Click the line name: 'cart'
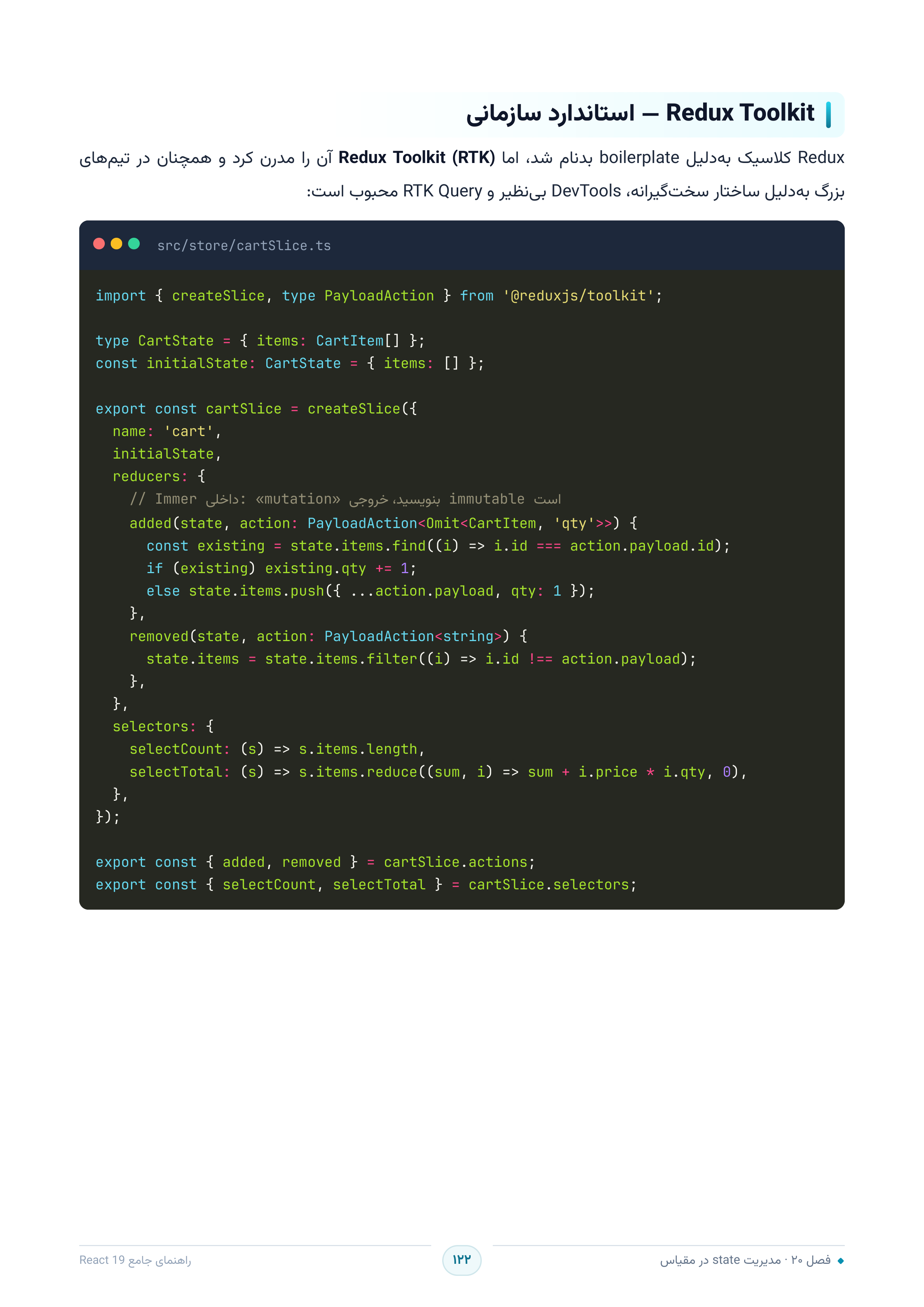924x1307 pixels. [x=167, y=432]
